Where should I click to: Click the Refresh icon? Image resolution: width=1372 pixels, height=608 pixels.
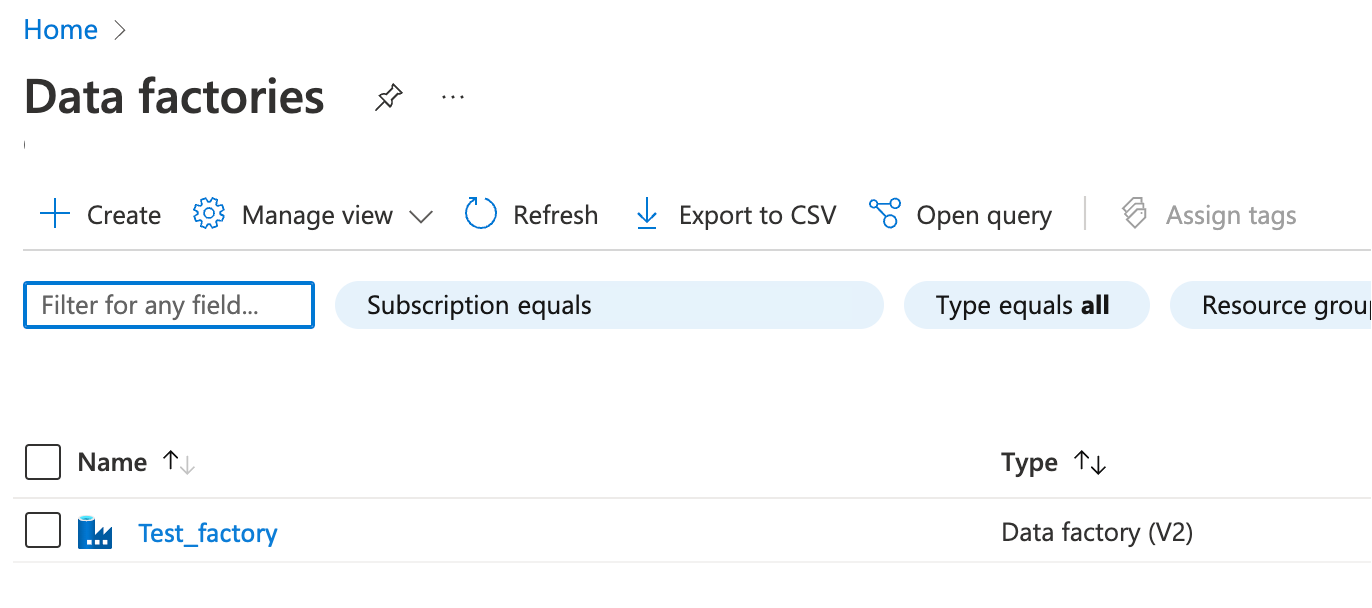pyautogui.click(x=480, y=214)
